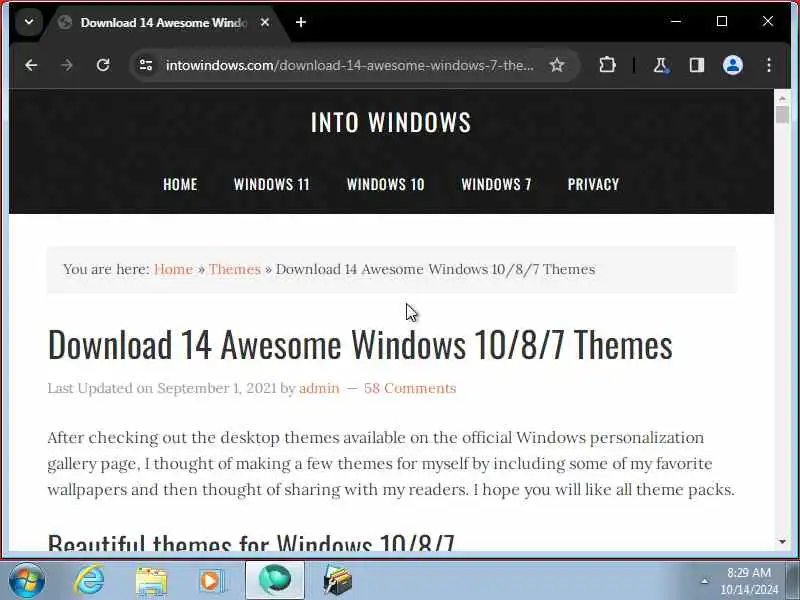
Task: Toggle the browser side panel
Action: tap(697, 65)
